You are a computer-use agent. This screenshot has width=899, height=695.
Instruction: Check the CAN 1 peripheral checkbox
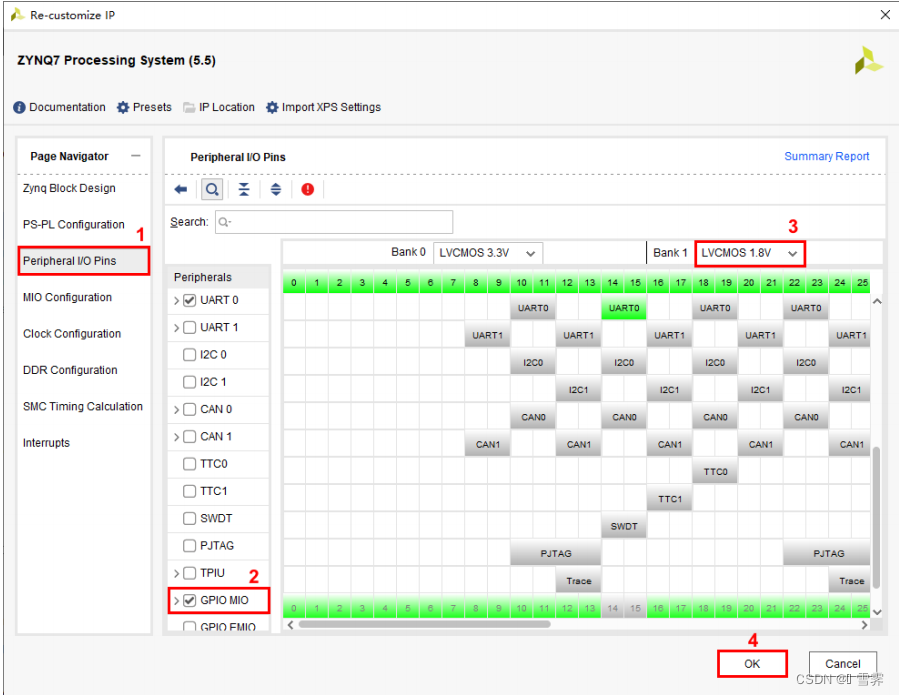(x=190, y=437)
